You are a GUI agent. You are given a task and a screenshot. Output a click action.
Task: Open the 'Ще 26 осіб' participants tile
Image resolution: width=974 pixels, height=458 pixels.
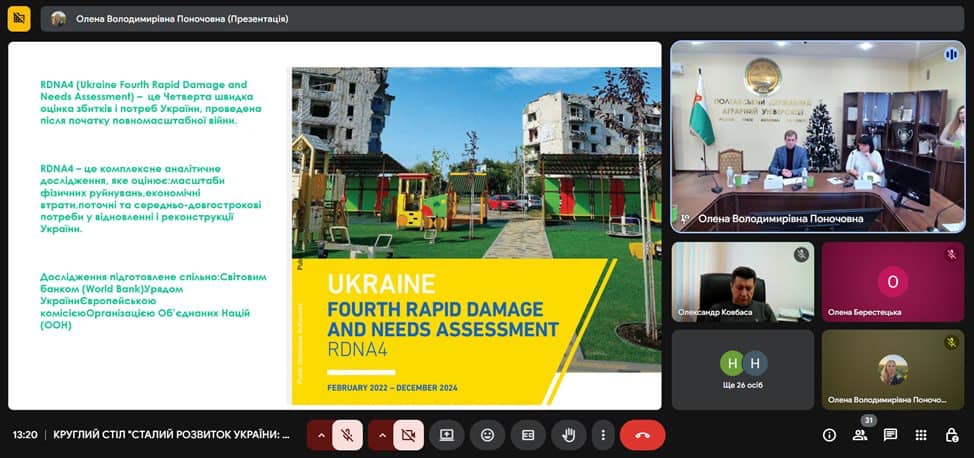point(741,369)
